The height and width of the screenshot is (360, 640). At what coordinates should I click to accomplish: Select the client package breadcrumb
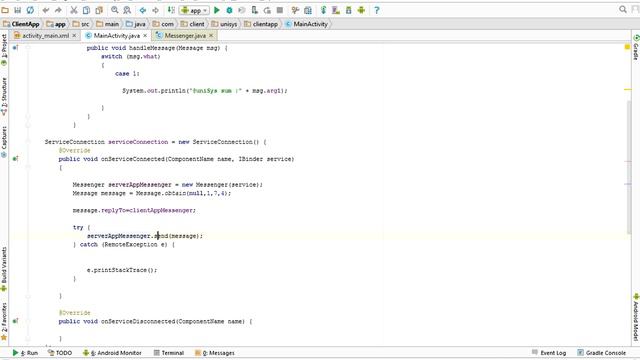192,24
